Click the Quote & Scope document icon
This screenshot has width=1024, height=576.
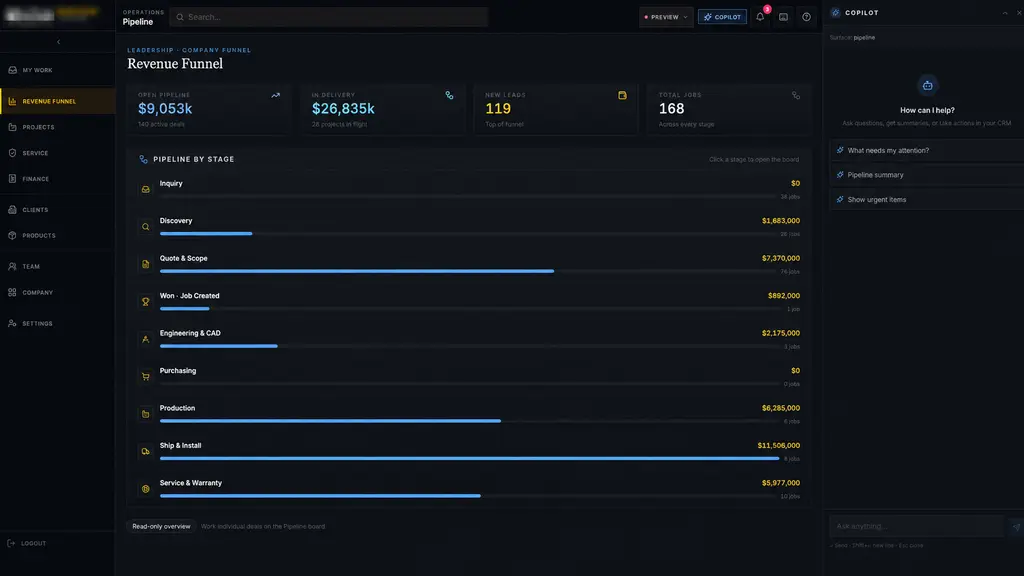pos(146,264)
